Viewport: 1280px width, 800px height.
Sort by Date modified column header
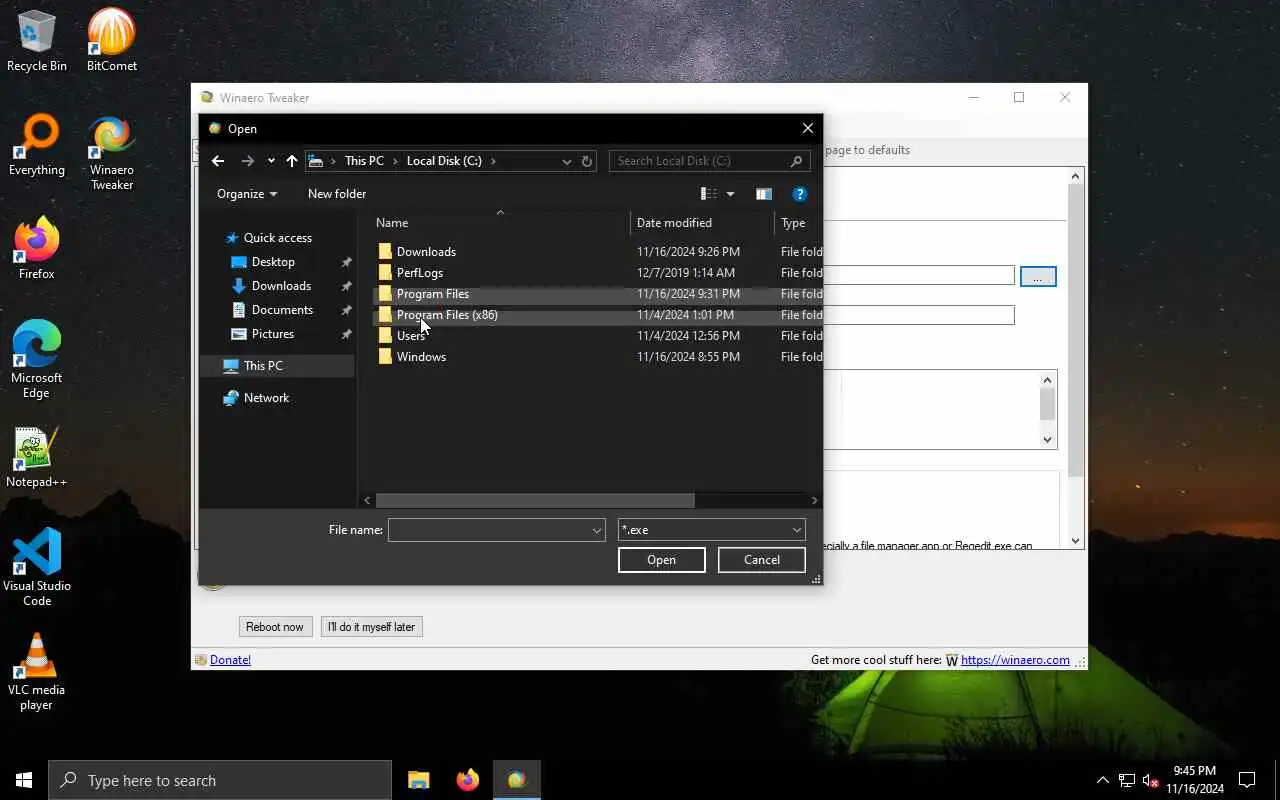[702, 223]
